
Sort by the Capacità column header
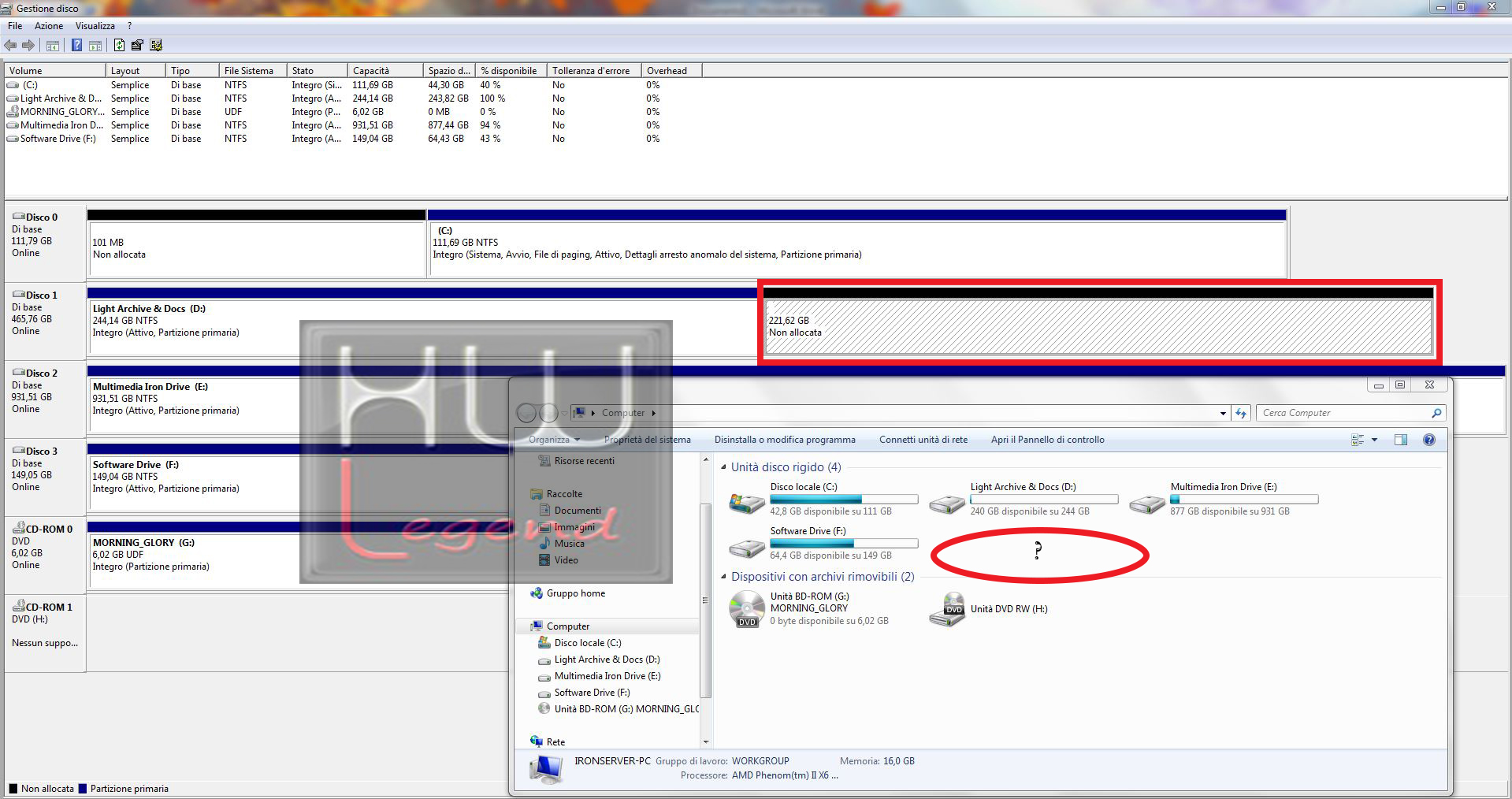pyautogui.click(x=385, y=71)
